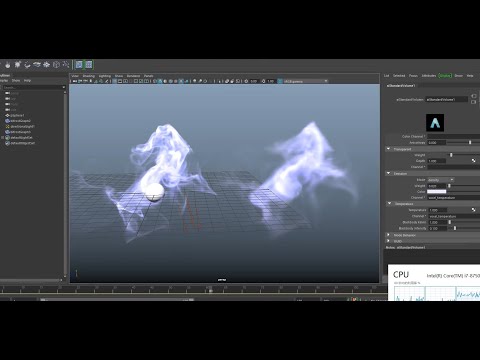Toggle Textured display in panel toolbar
This screenshot has width=480, height=360.
click(x=175, y=81)
